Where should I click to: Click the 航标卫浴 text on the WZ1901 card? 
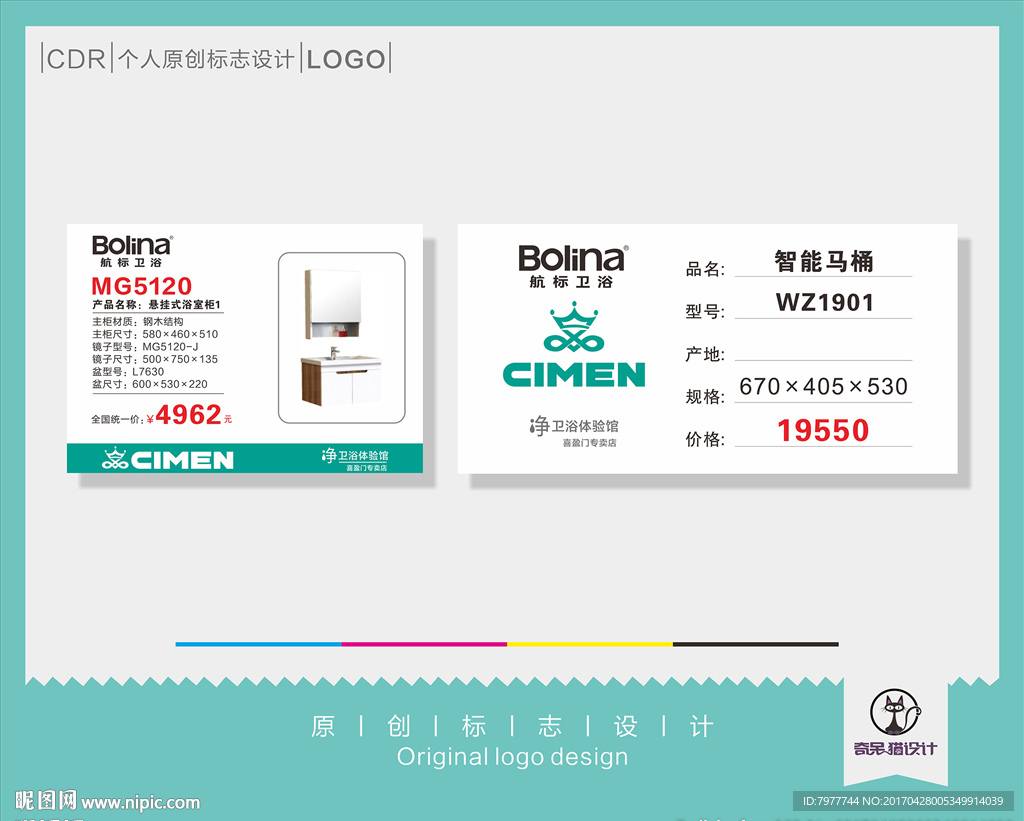click(x=572, y=282)
